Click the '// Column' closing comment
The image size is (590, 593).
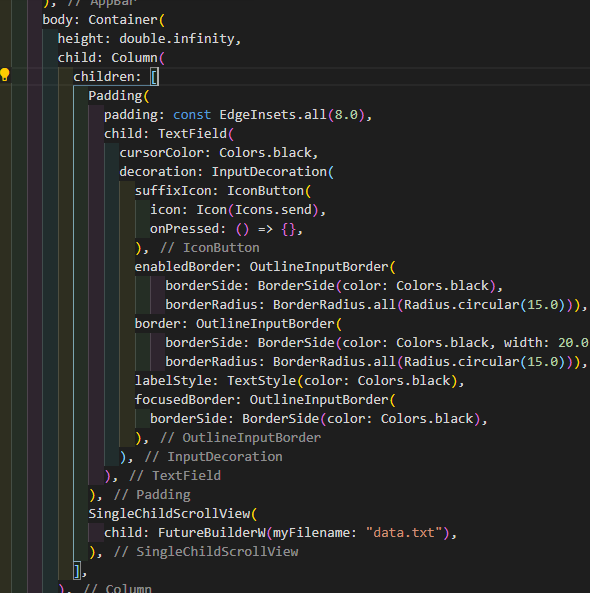pos(117,588)
